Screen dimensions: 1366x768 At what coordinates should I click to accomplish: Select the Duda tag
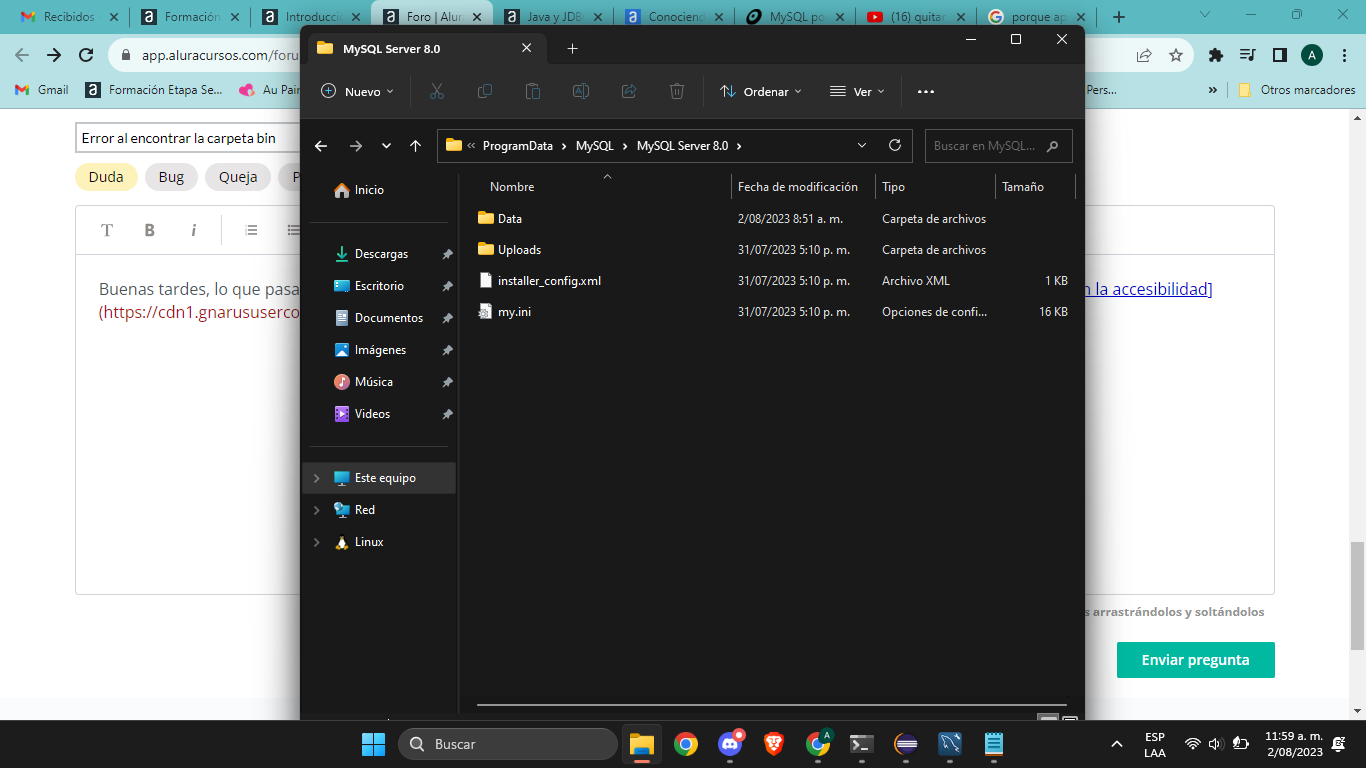[106, 177]
